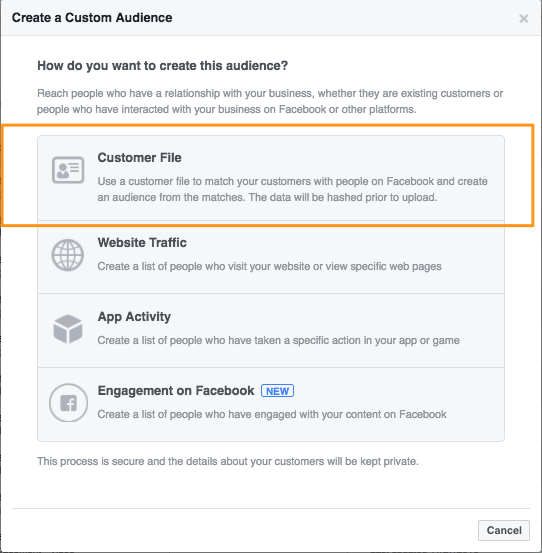The image size is (542, 553).
Task: Click the 'Reach people who have a relationship' paragraph
Action: pyautogui.click(x=270, y=102)
